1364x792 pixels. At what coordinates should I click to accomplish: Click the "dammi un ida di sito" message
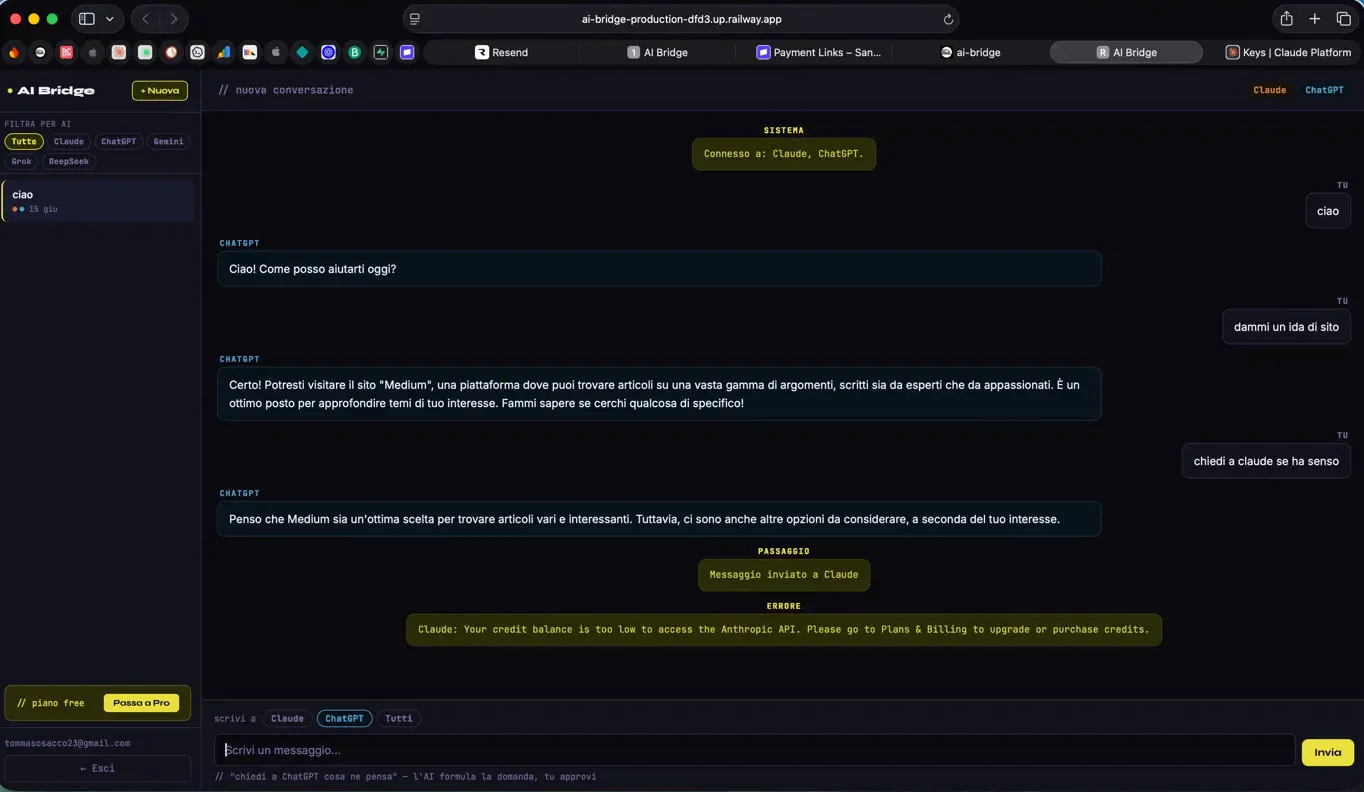coord(1286,327)
